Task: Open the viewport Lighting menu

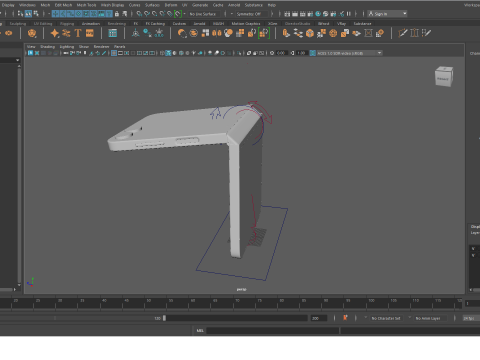Action: tap(67, 47)
